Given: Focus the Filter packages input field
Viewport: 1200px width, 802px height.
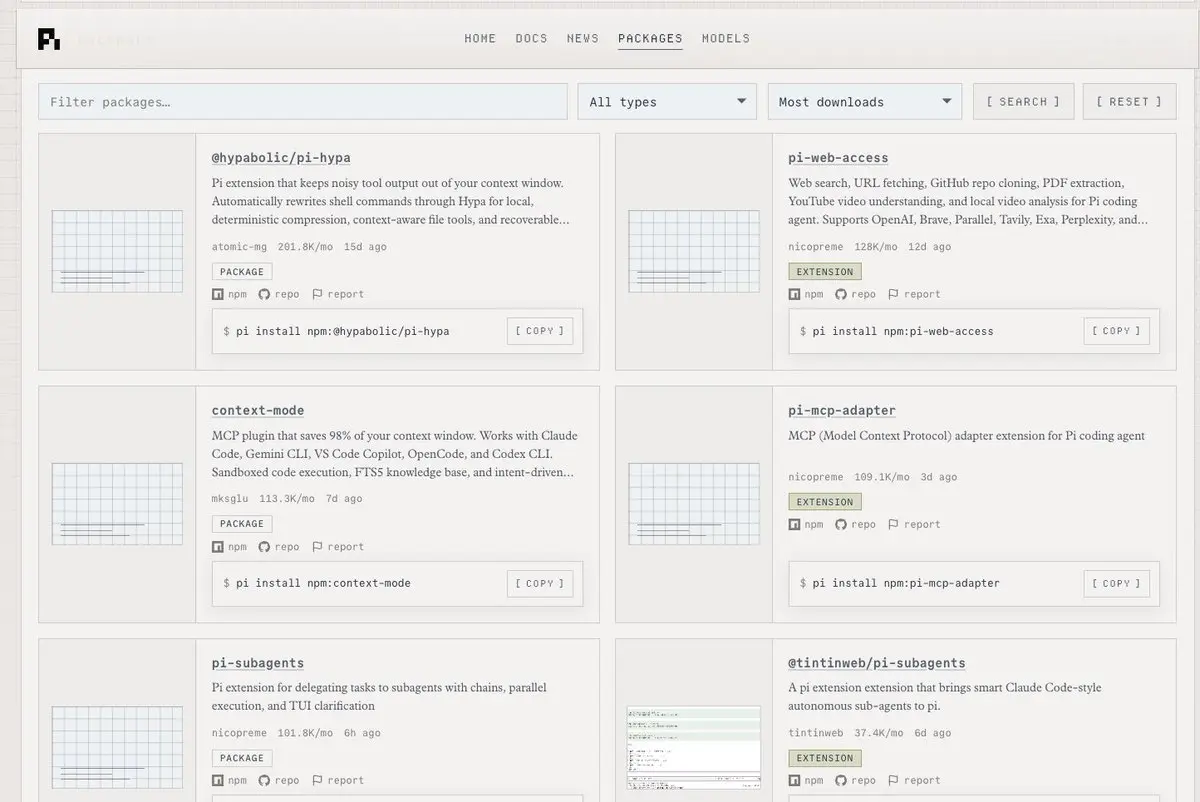Looking at the screenshot, I should 303,101.
